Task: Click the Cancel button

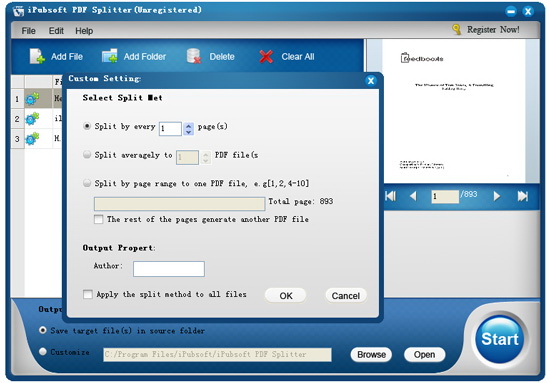Action: 346,296
